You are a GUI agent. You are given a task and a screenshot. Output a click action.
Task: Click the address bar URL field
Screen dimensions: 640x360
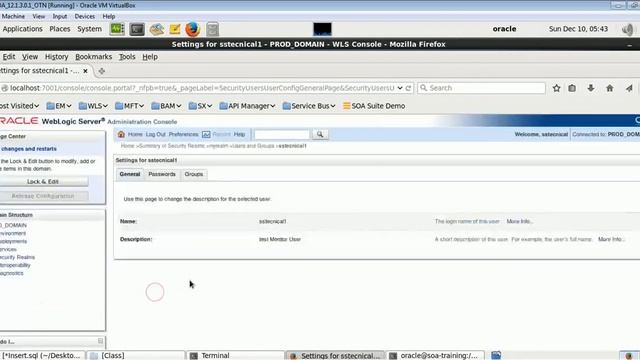click(x=202, y=88)
